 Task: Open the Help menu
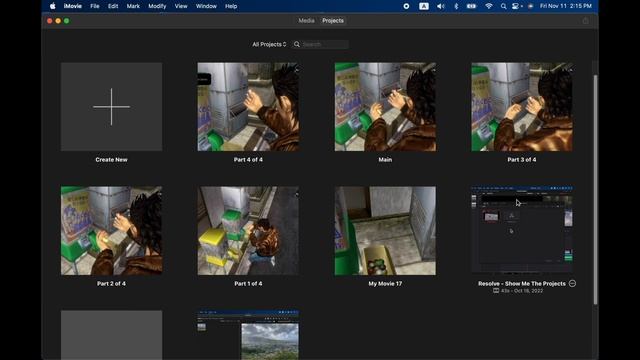coord(231,6)
